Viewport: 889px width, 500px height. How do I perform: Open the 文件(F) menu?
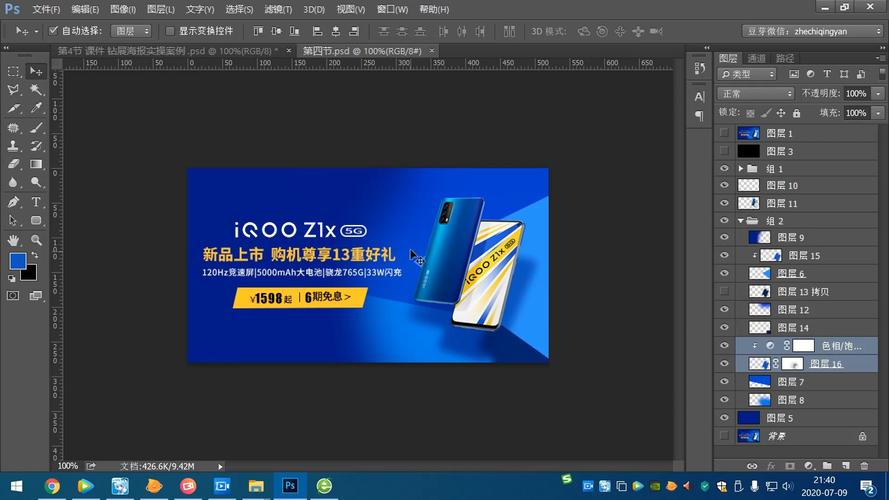[x=46, y=10]
